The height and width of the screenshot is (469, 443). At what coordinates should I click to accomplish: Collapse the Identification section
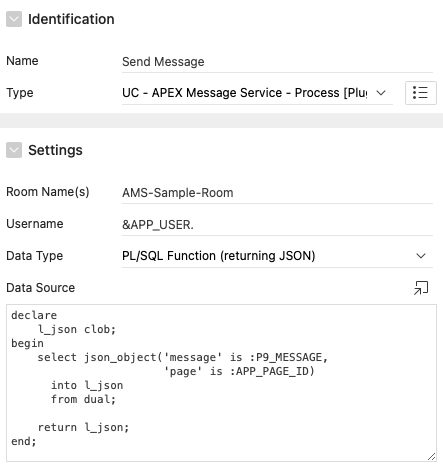tap(14, 19)
